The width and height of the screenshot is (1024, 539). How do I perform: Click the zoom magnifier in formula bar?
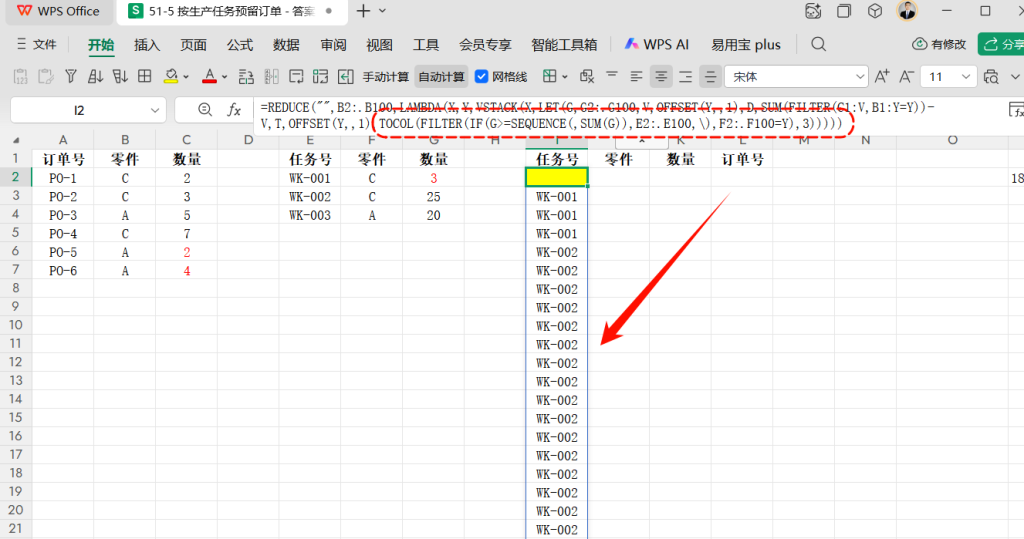205,110
